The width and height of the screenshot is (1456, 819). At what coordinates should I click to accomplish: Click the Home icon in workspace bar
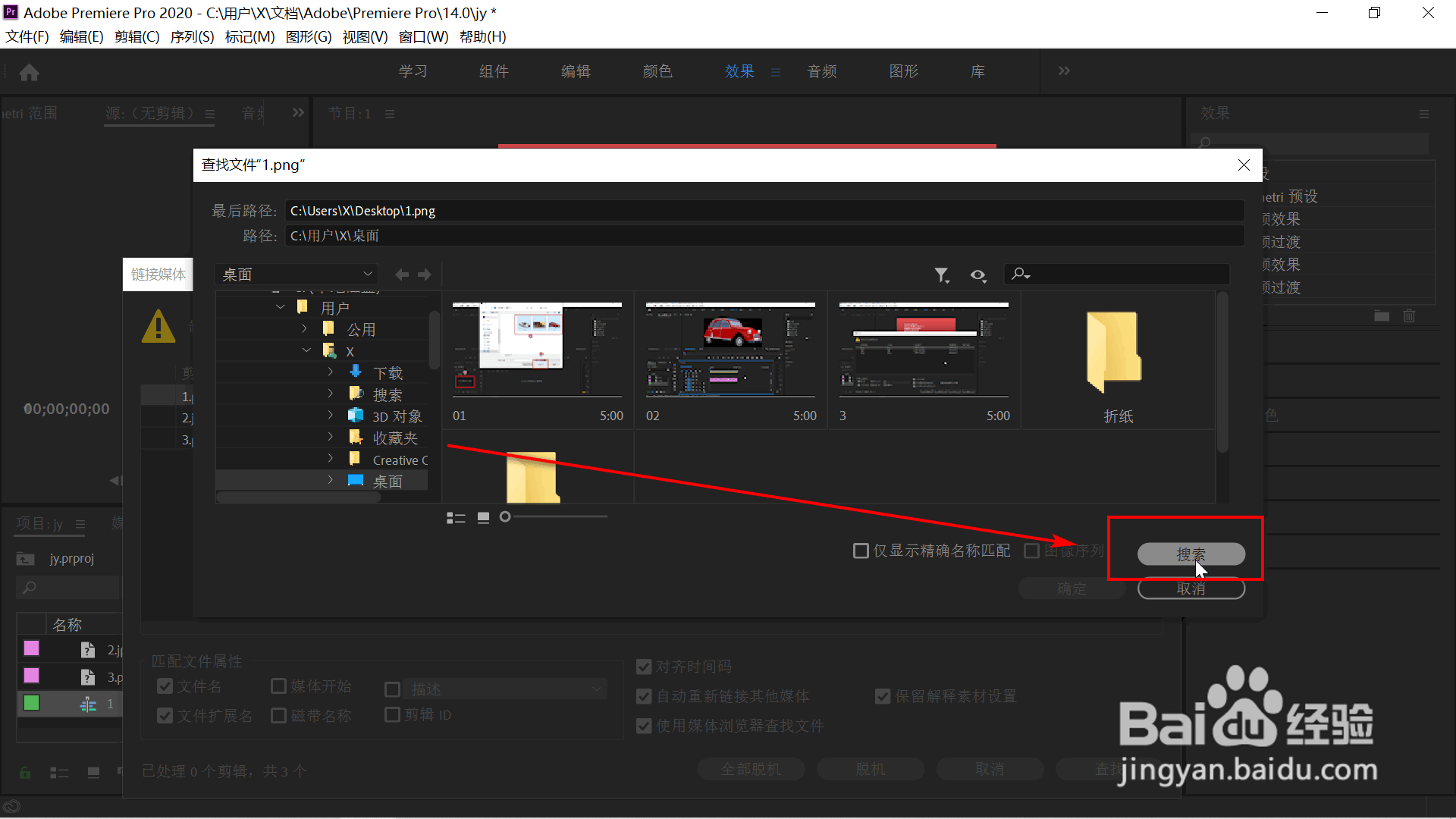29,72
